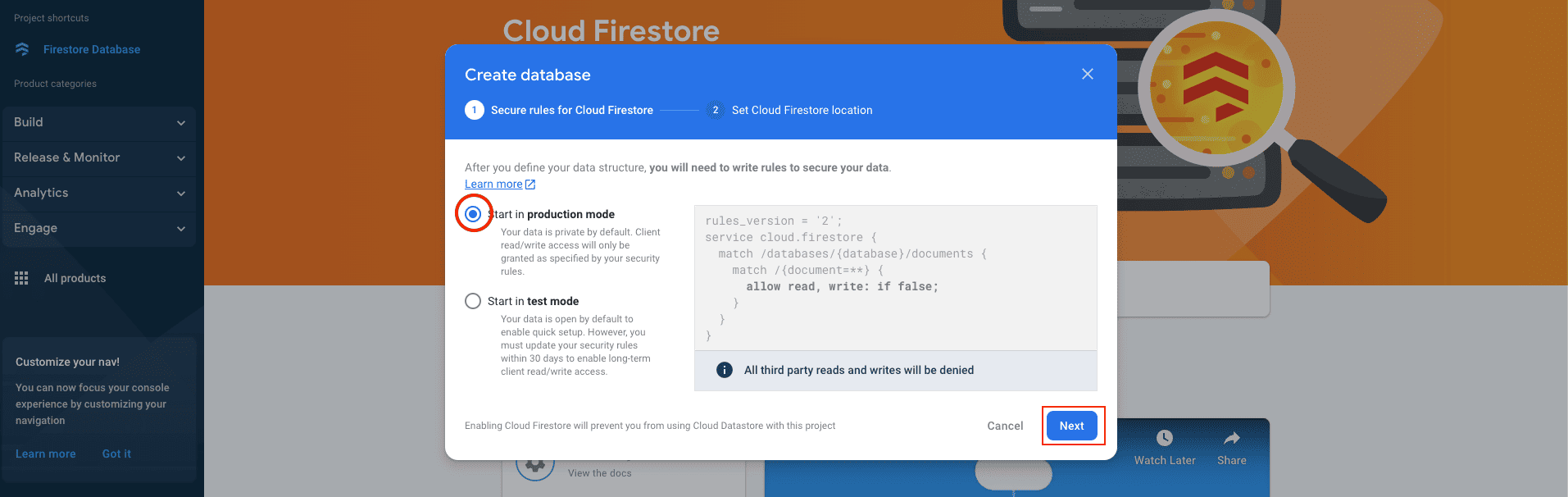Click the Share arrow icon
Image resolution: width=1568 pixels, height=497 pixels.
click(x=1231, y=438)
